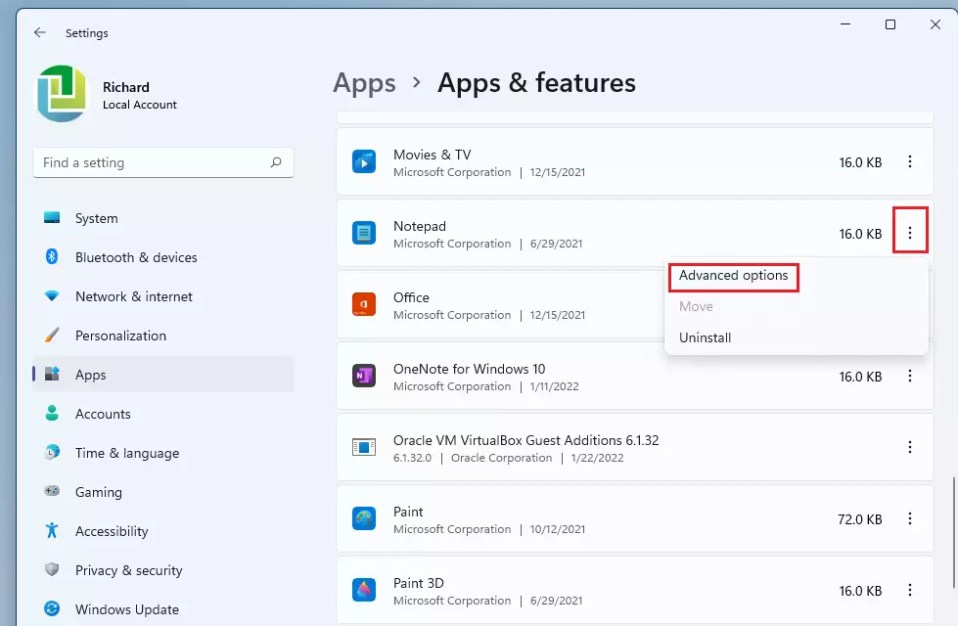Navigate to the Apps breadcrumb link
Viewport: 958px width, 626px height.
(364, 83)
